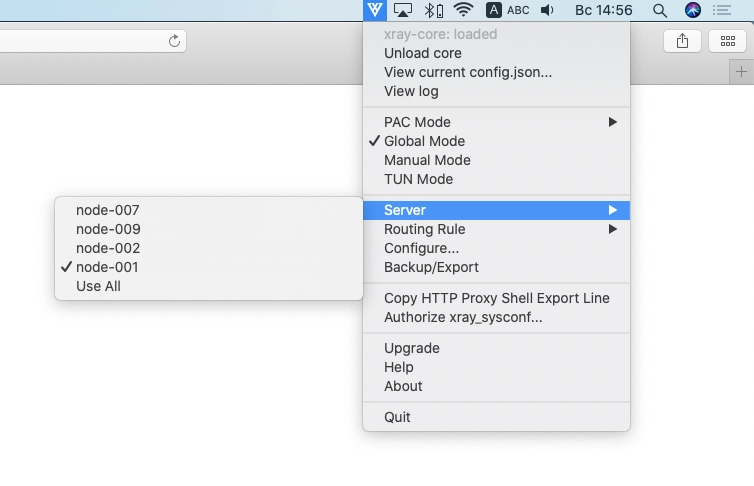Show Safari tab overview grid
754x486 pixels.
[728, 41]
